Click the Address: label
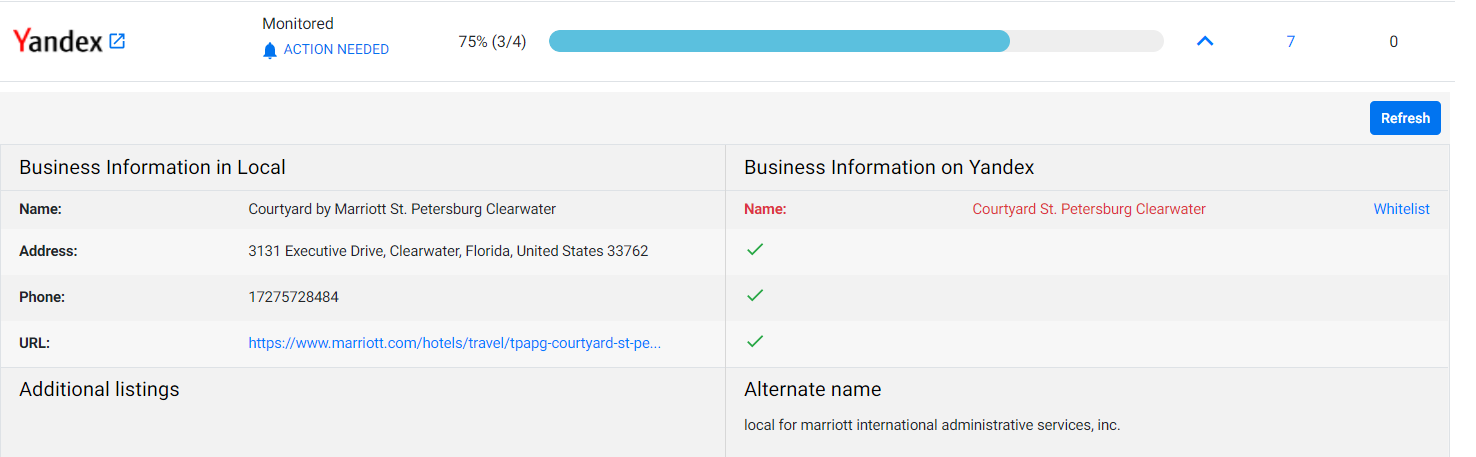This screenshot has width=1476, height=457. tap(48, 251)
